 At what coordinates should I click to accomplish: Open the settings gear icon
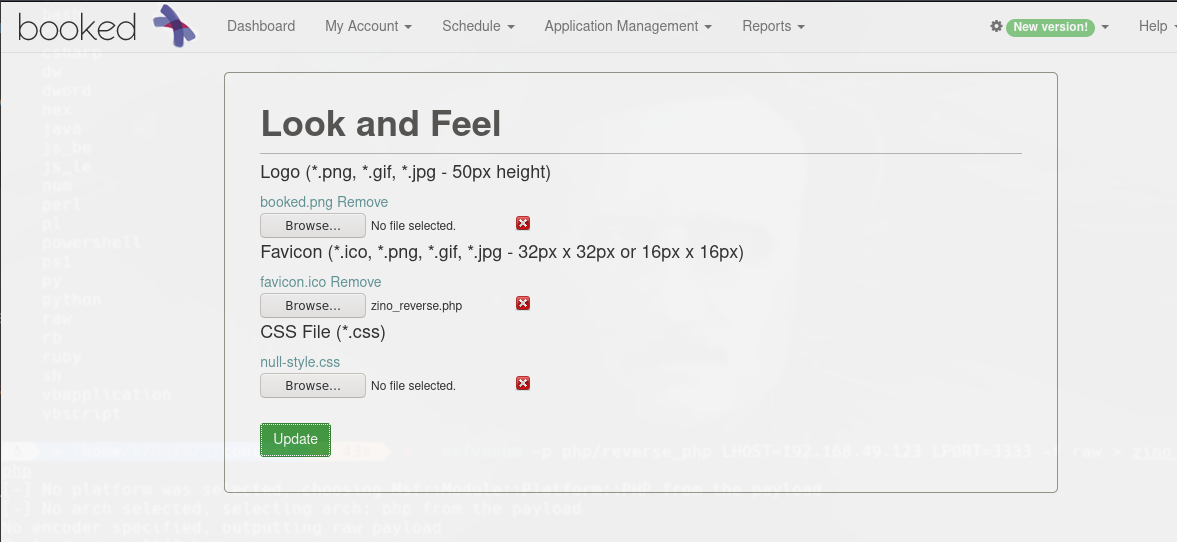coord(996,26)
